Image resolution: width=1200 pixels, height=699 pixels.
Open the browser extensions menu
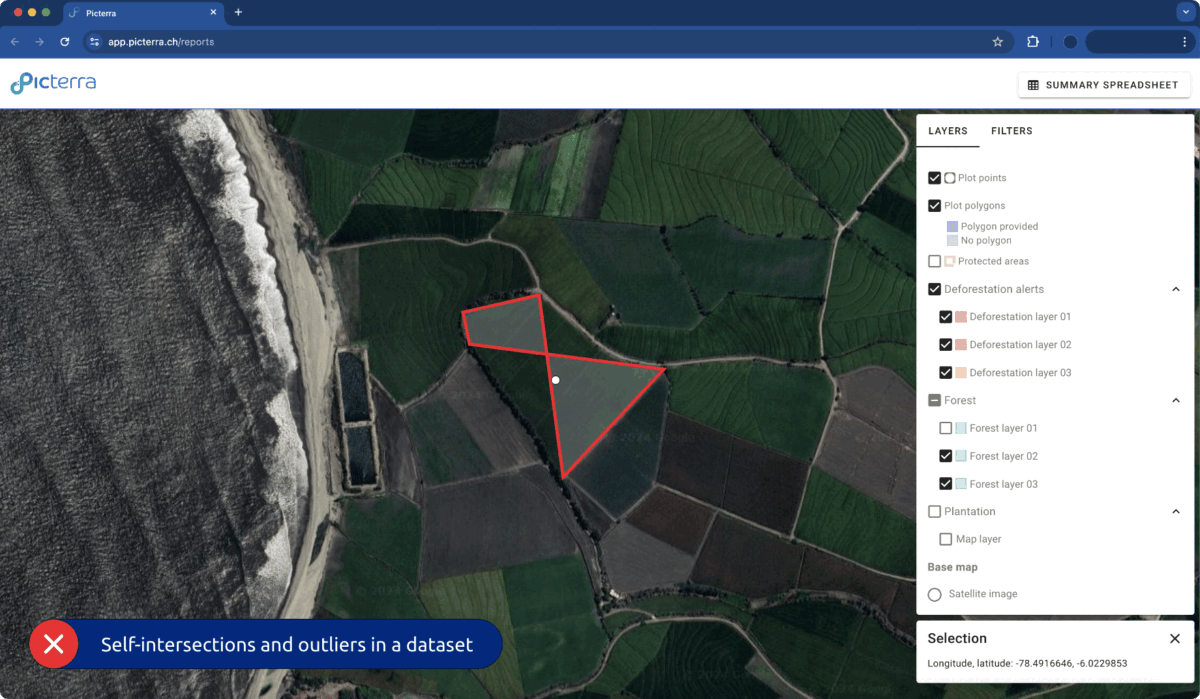[1033, 42]
